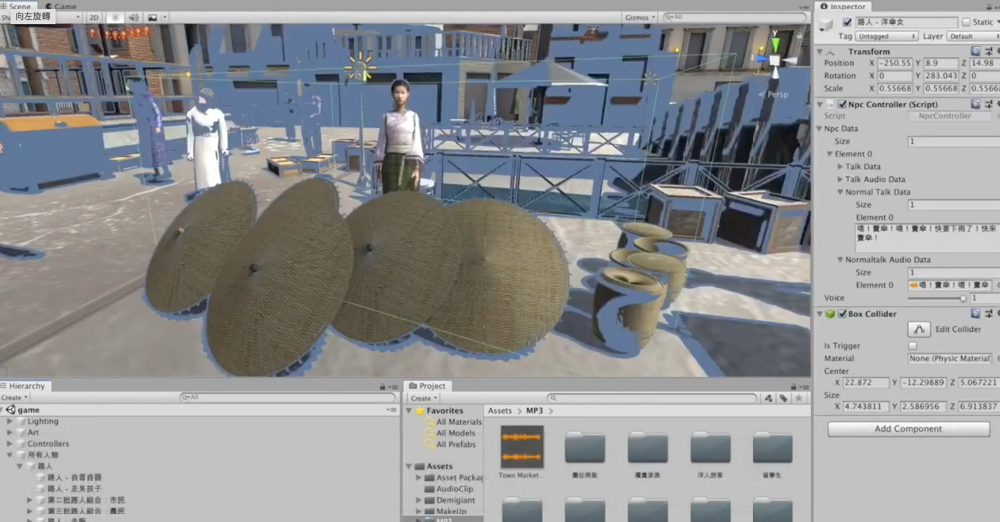Click the Add Component button
This screenshot has height=522, width=1000.
point(908,429)
